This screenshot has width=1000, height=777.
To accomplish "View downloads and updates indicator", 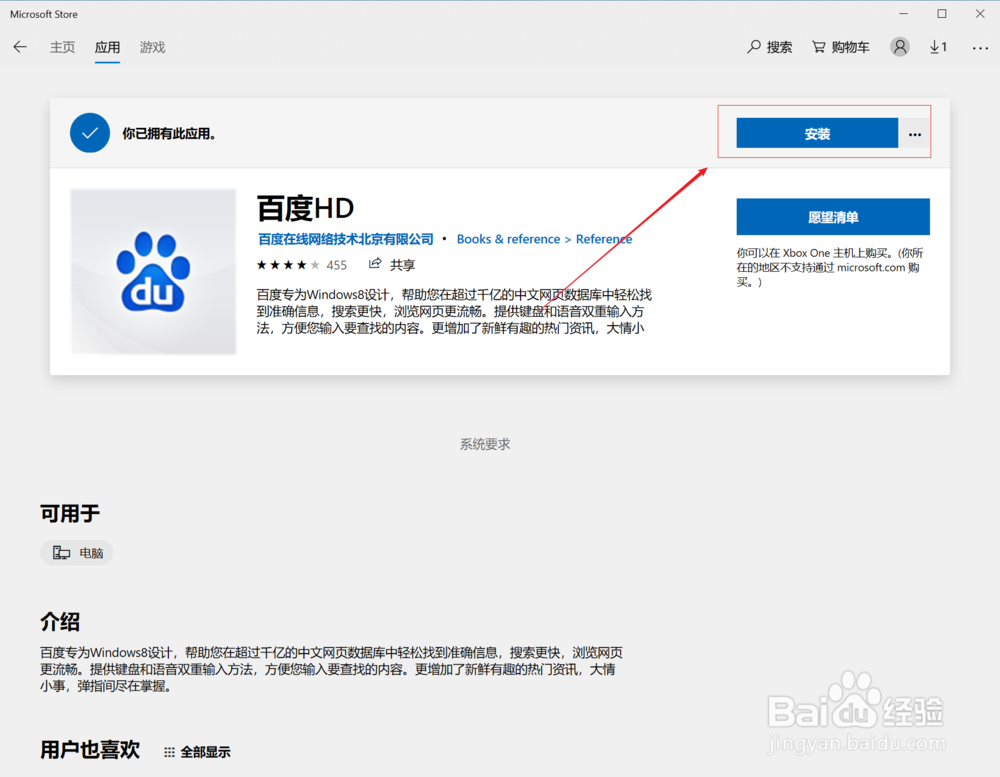I will pos(938,47).
